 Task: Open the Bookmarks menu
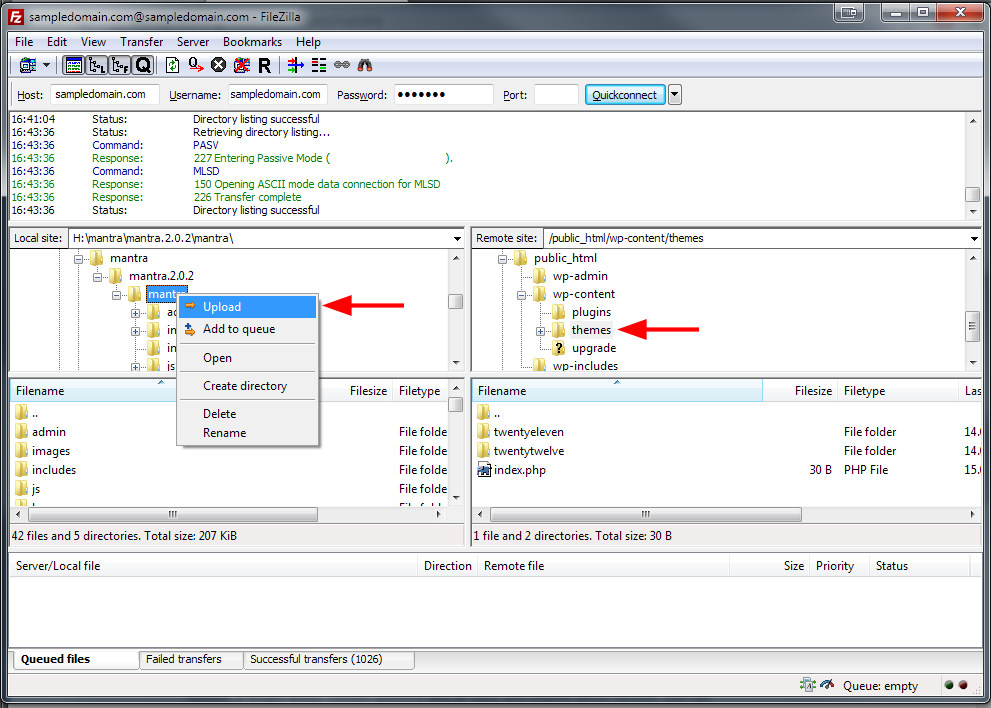(252, 42)
